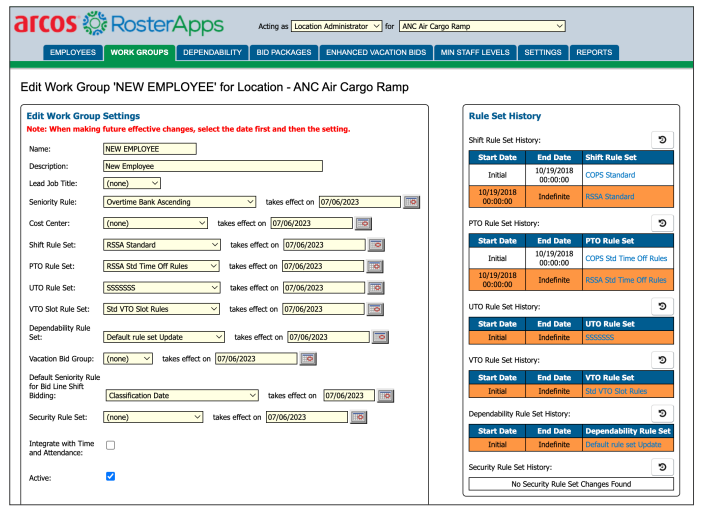Open calendar picker for Dependability Rule Set date
Viewport: 703px width, 513px height.
pos(380,337)
